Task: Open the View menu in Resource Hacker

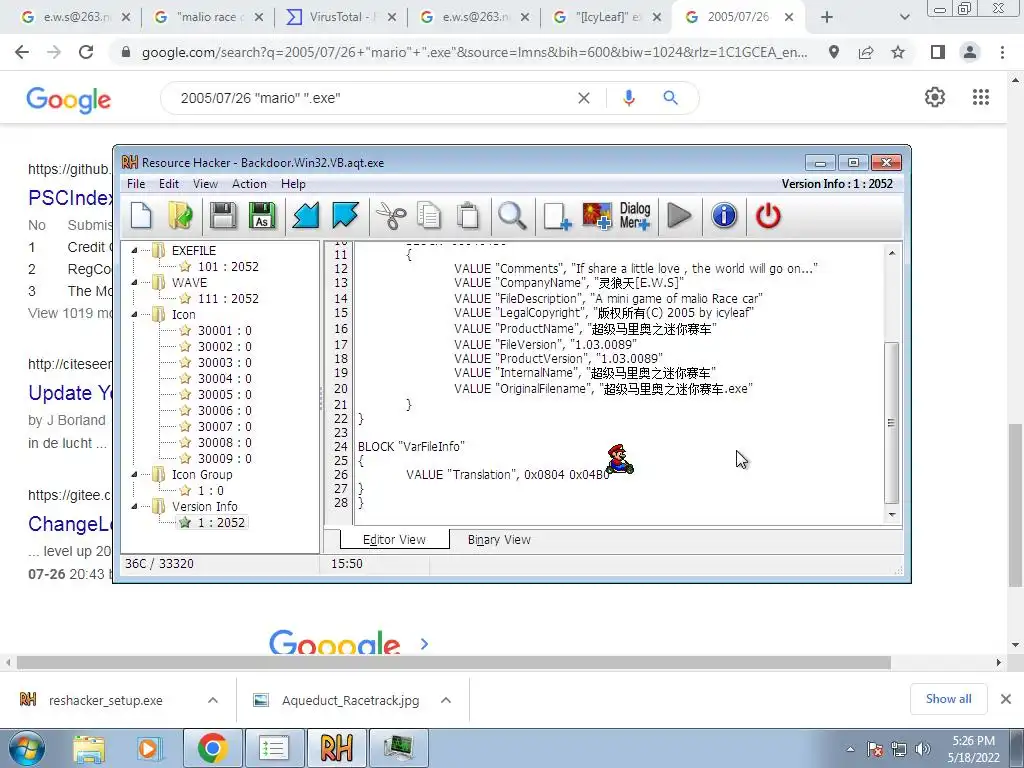Action: coord(205,184)
